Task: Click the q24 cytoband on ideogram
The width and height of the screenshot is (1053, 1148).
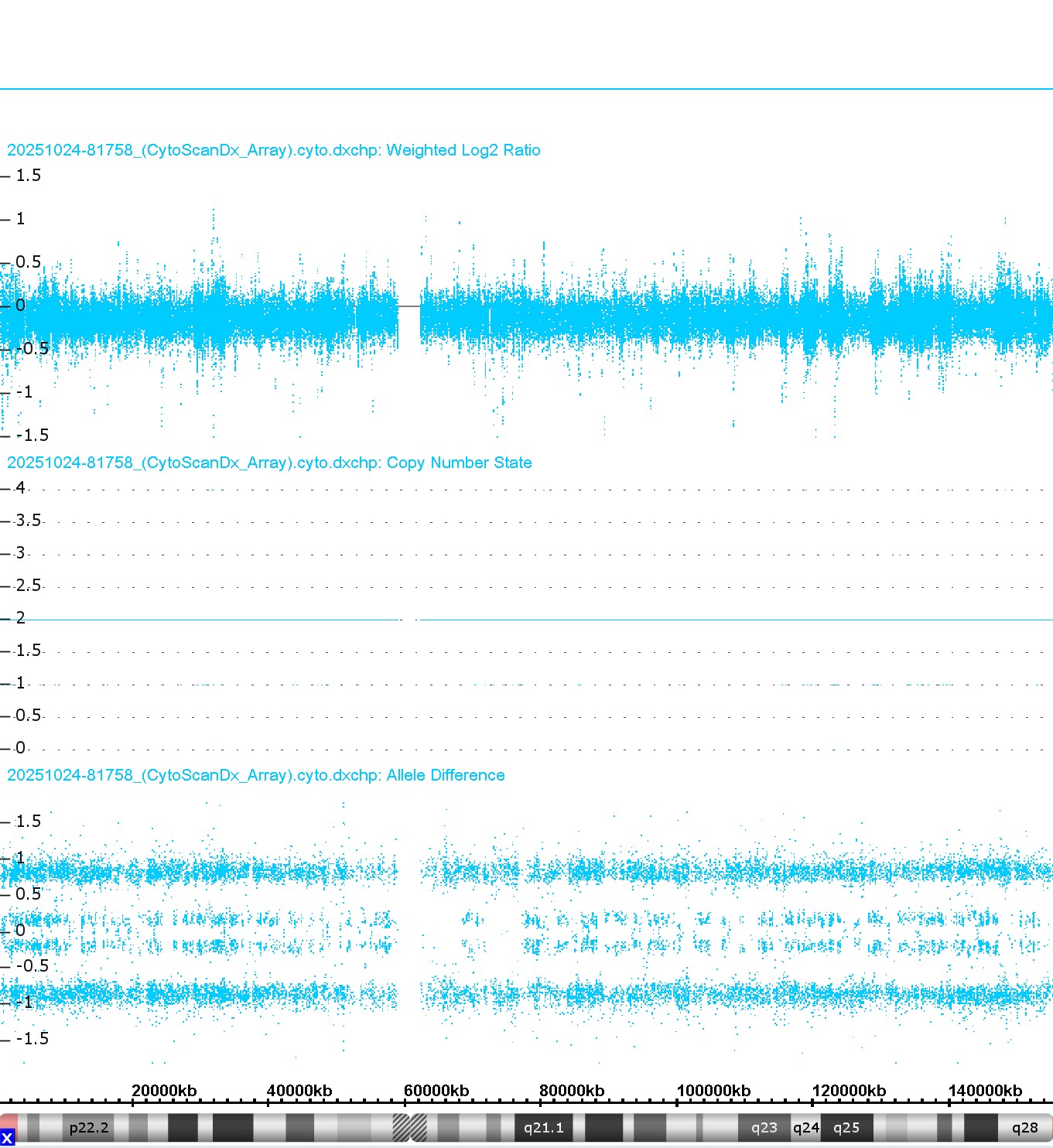Action: click(805, 1128)
